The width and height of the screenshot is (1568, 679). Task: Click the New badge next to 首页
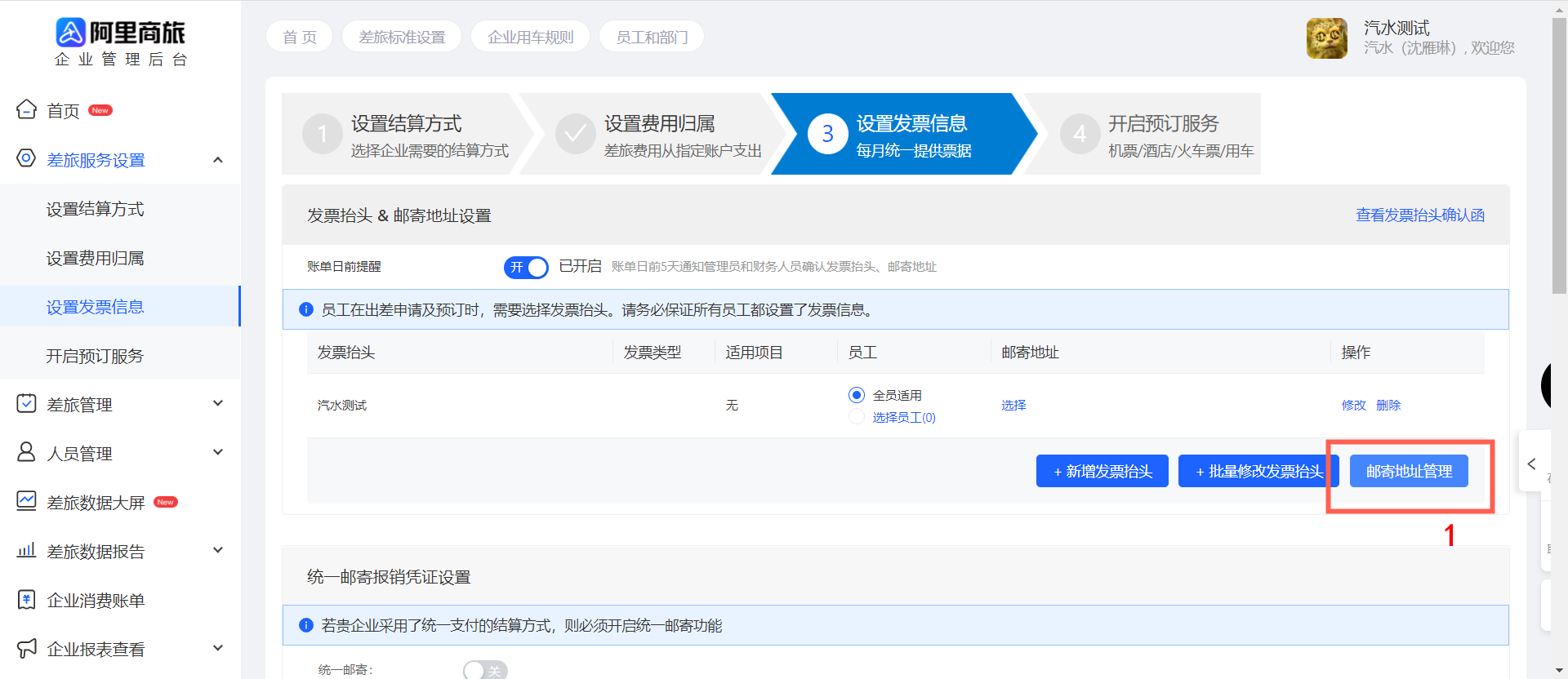click(x=100, y=110)
